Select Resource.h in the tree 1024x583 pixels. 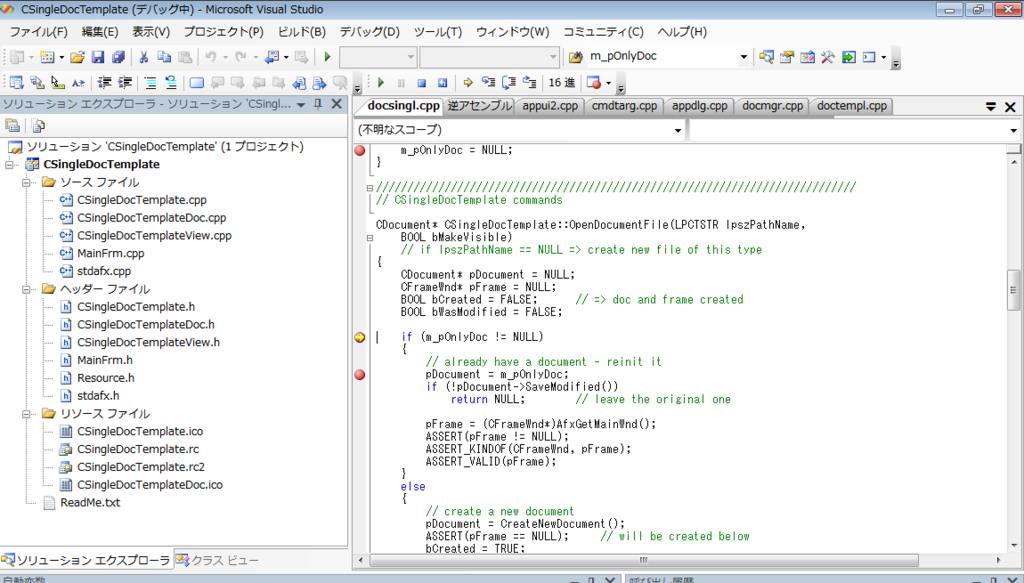[x=105, y=378]
